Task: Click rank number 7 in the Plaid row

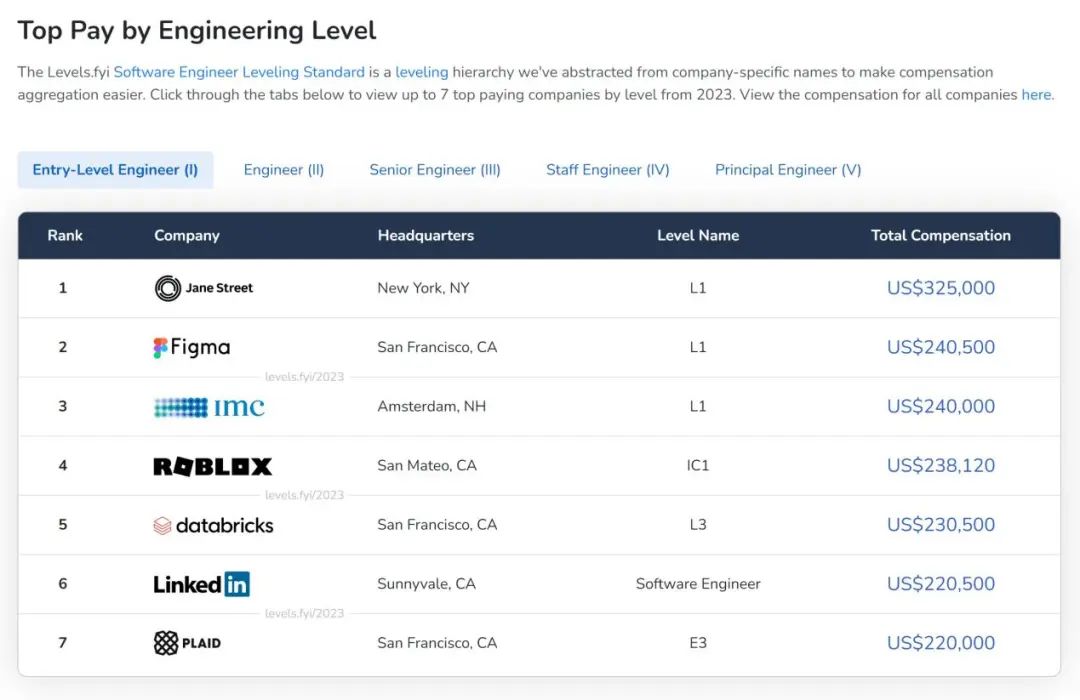Action: [x=63, y=643]
